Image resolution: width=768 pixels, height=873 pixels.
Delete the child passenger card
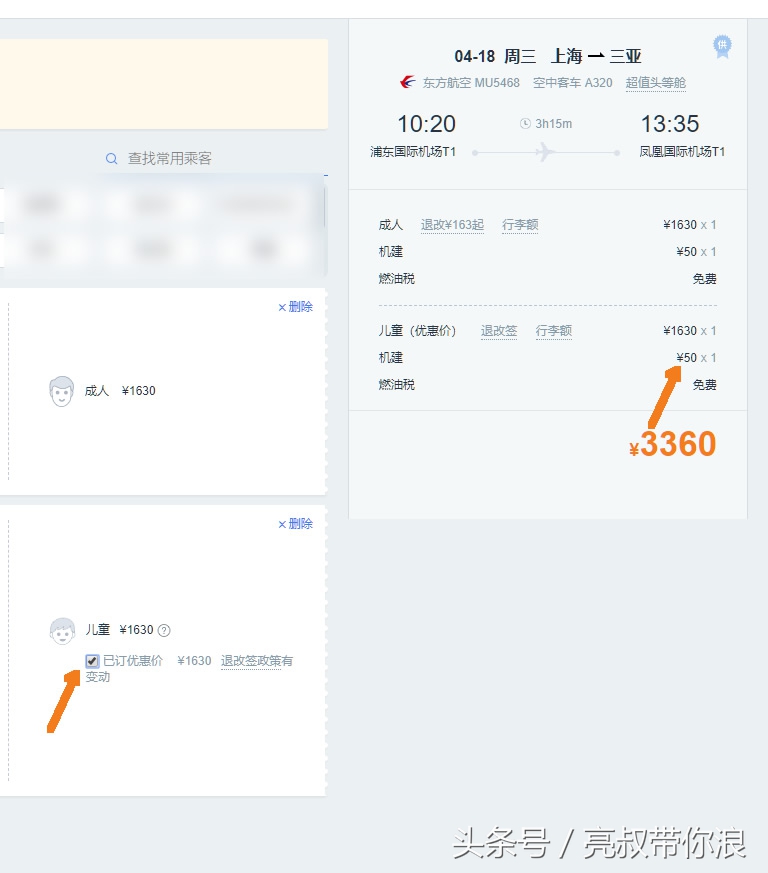point(296,524)
